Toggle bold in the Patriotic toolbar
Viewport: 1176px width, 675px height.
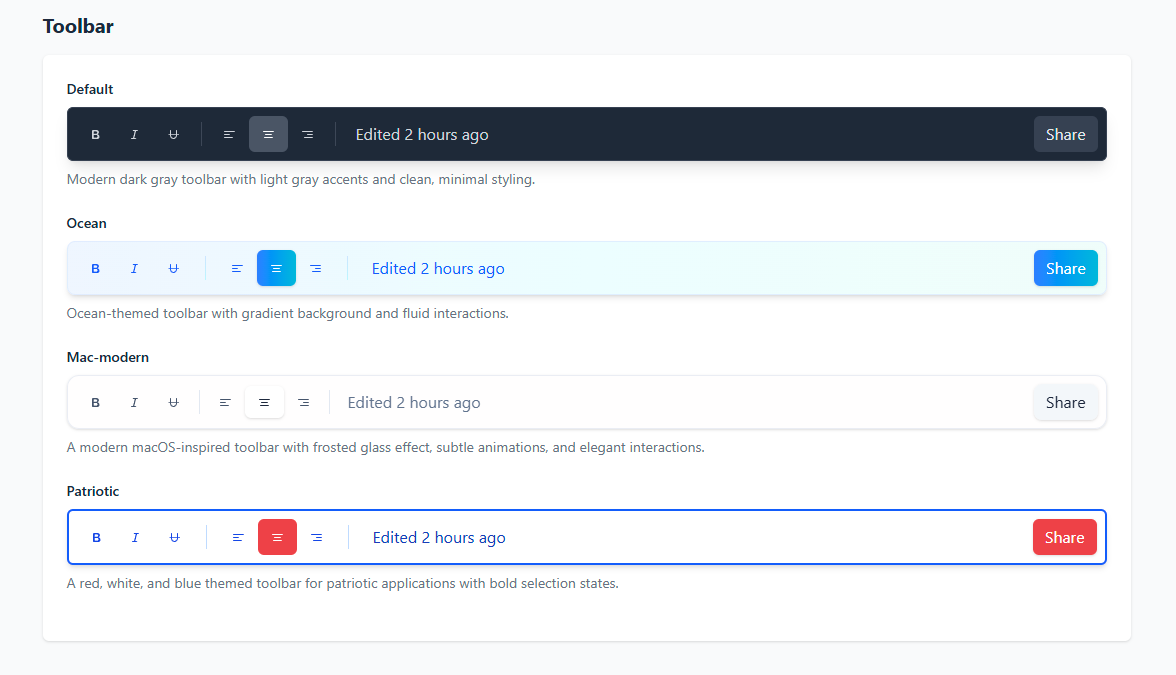pos(96,538)
